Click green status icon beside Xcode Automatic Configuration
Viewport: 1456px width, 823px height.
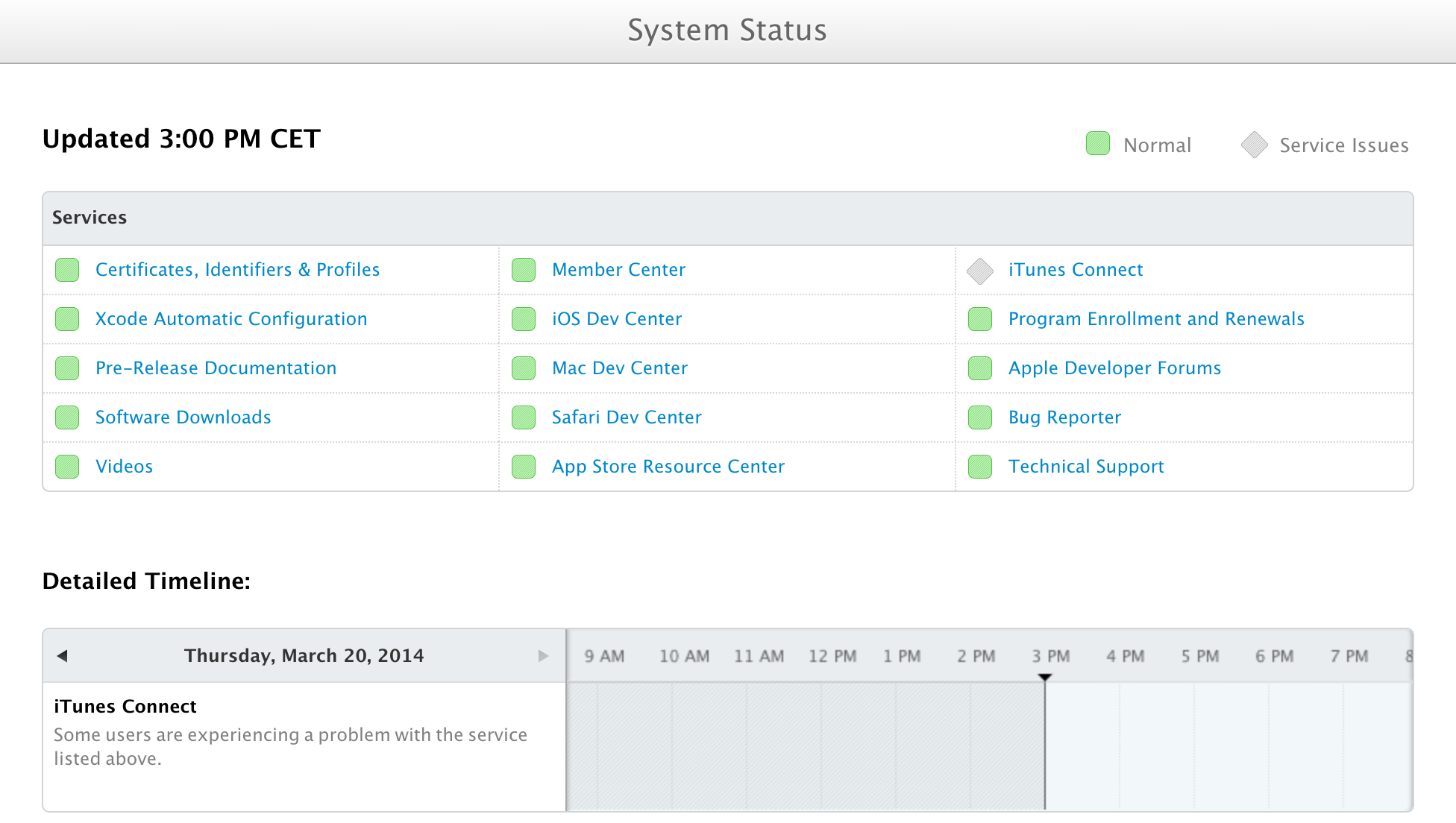click(x=67, y=319)
